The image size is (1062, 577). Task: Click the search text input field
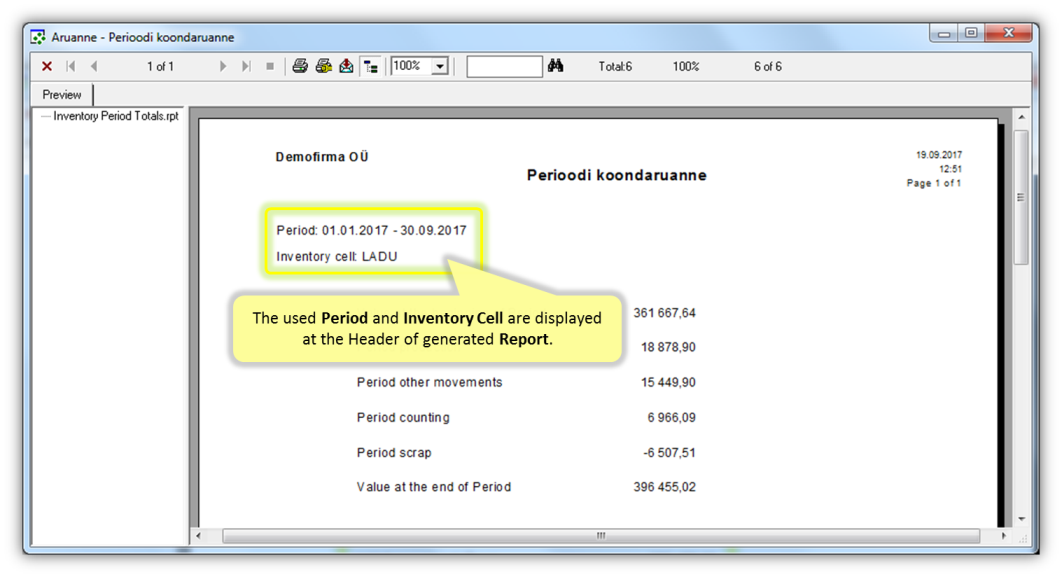pyautogui.click(x=504, y=67)
